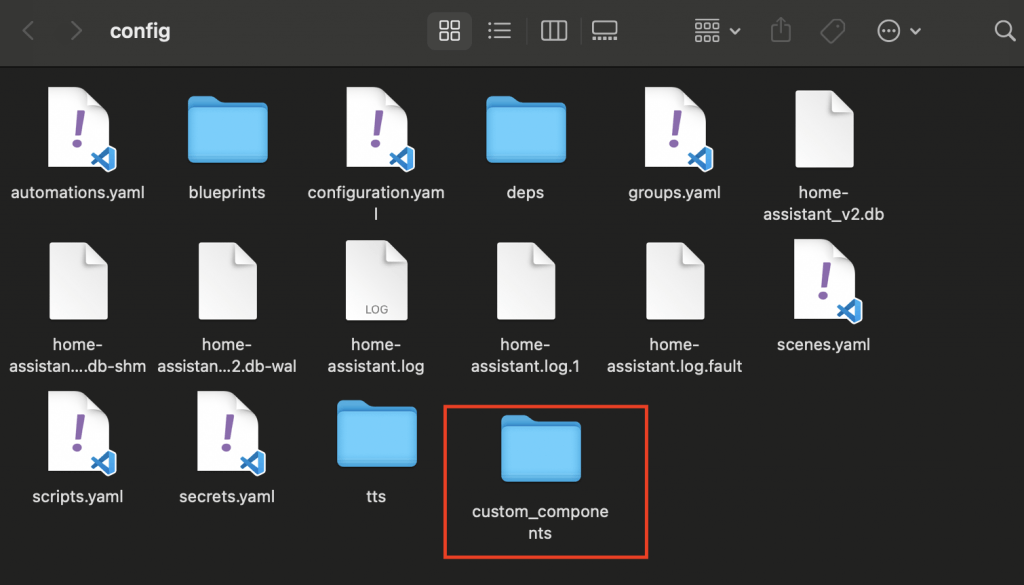Open the group-by options dropdown
The image size is (1024, 585).
[717, 31]
